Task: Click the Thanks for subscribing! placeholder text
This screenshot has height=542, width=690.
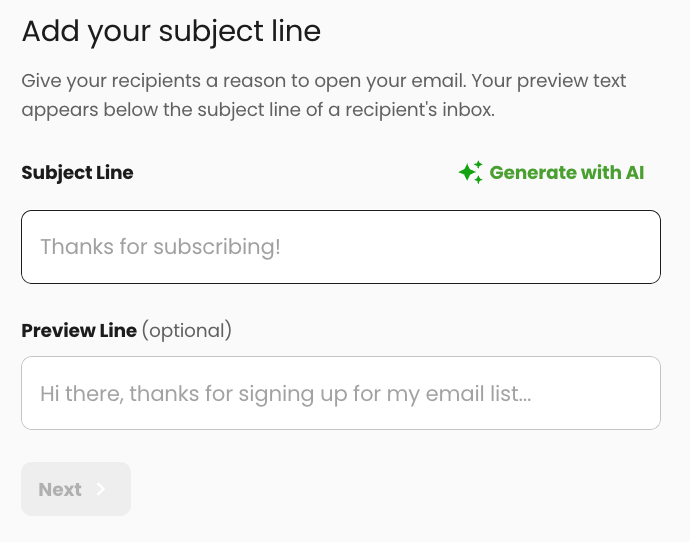Action: 161,247
